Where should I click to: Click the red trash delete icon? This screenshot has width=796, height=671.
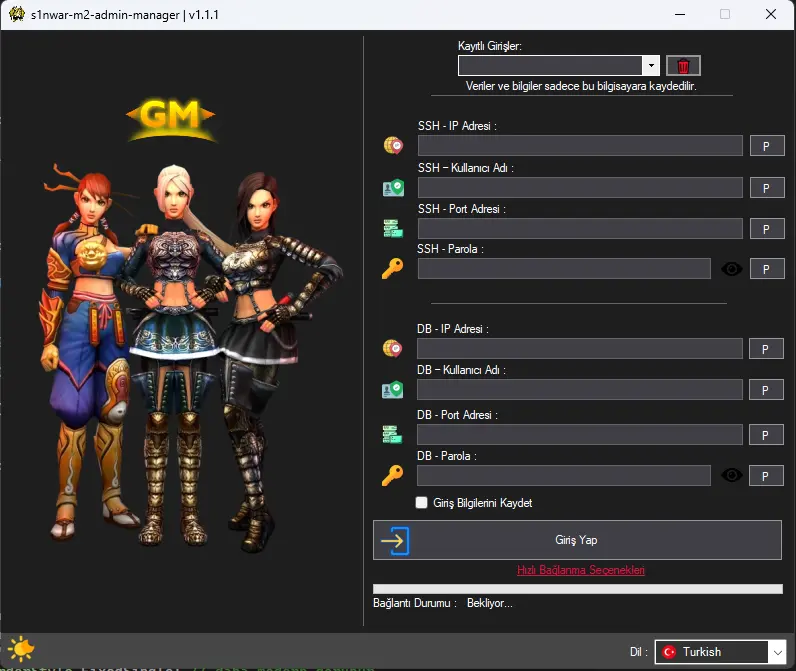click(x=683, y=66)
